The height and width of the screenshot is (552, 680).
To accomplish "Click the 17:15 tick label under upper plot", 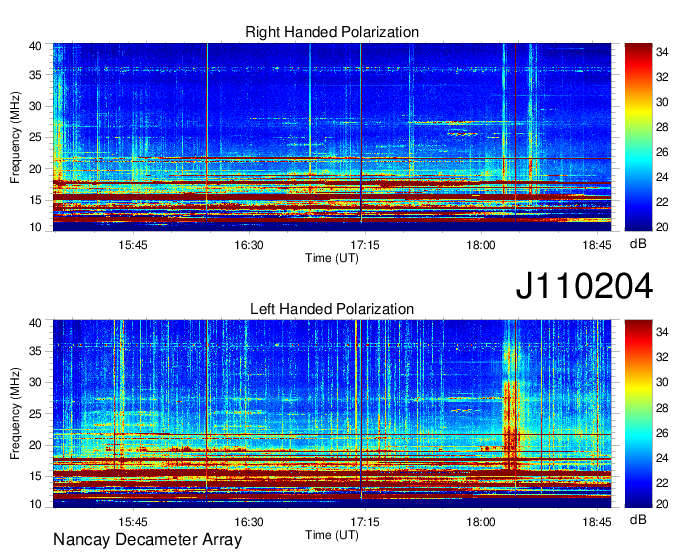I will [365, 245].
